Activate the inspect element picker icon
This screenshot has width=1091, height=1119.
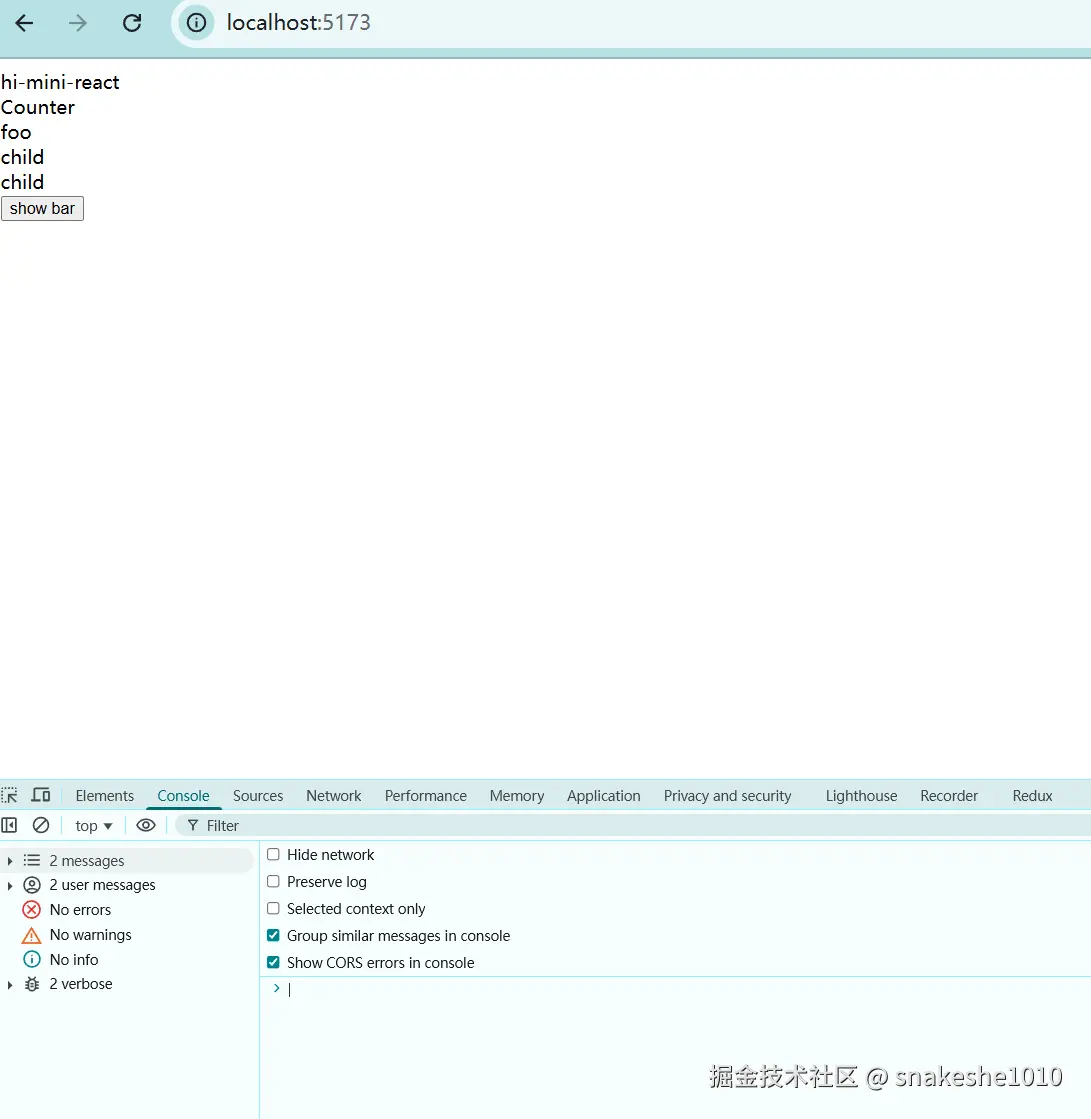click(x=9, y=795)
